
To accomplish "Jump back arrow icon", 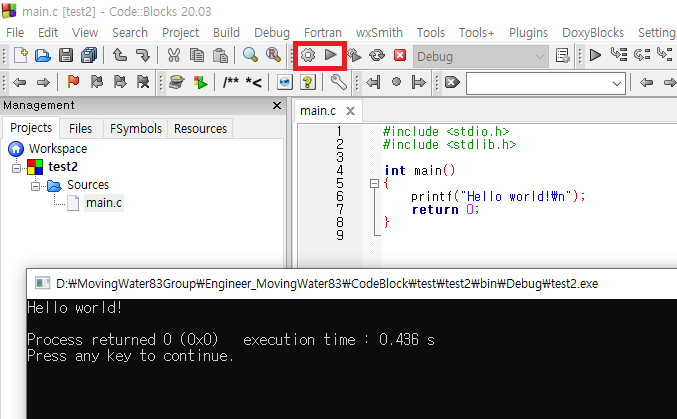I will pyautogui.click(x=20, y=82).
